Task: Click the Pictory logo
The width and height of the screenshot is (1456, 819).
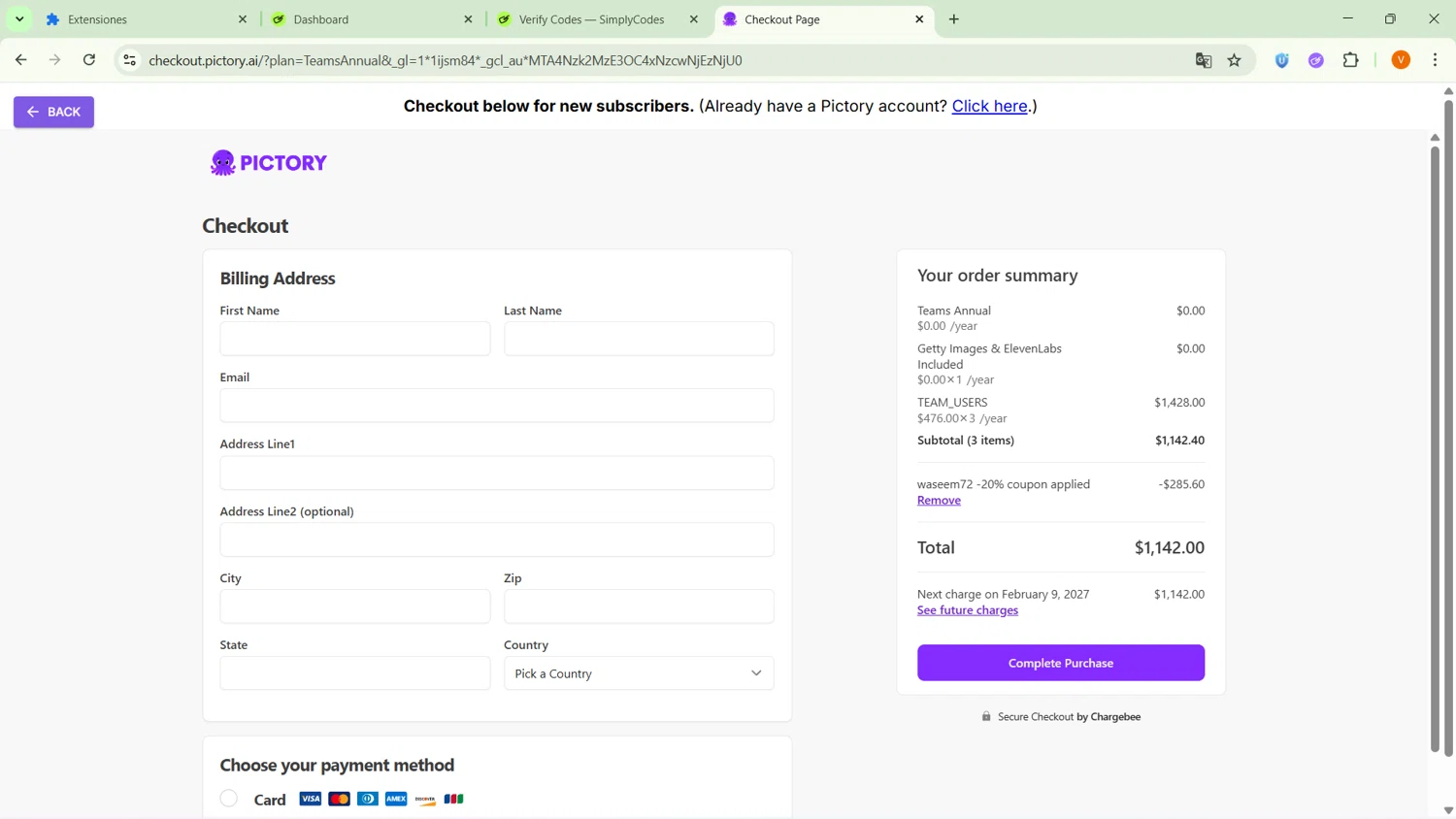Action: point(269,162)
